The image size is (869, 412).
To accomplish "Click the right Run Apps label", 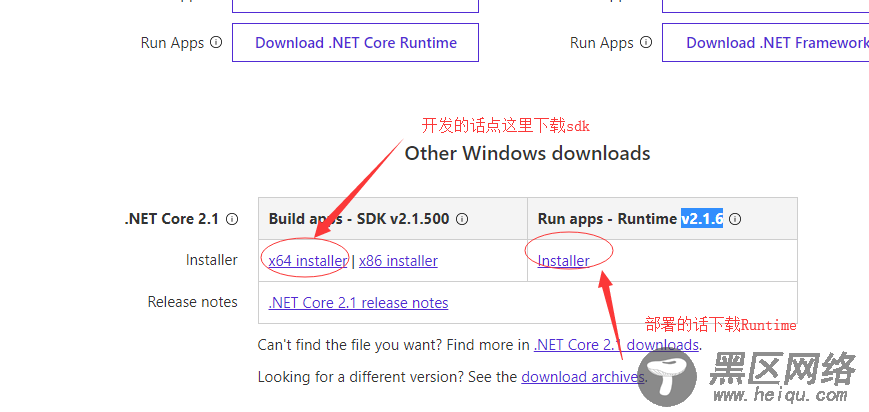I will pyautogui.click(x=602, y=43).
